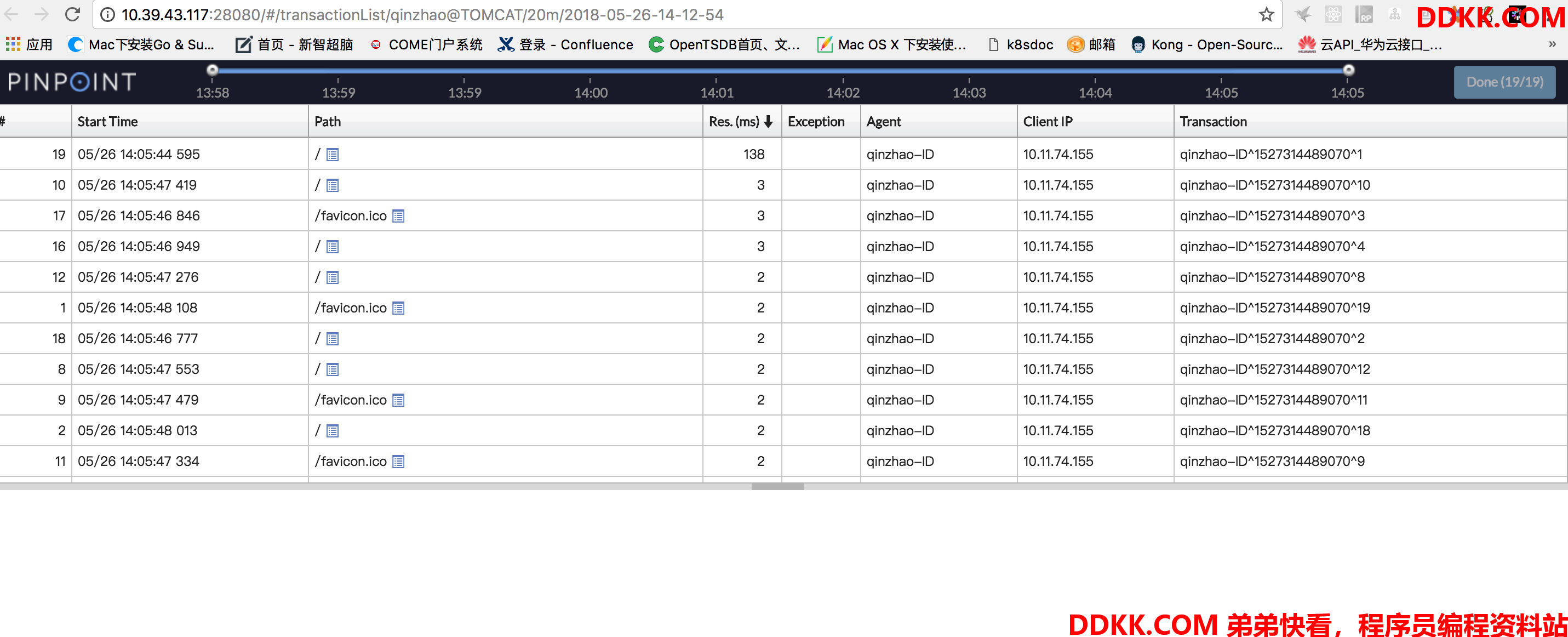The height and width of the screenshot is (637, 1568).
Task: Bookmark page with the star icon
Action: (x=1266, y=15)
